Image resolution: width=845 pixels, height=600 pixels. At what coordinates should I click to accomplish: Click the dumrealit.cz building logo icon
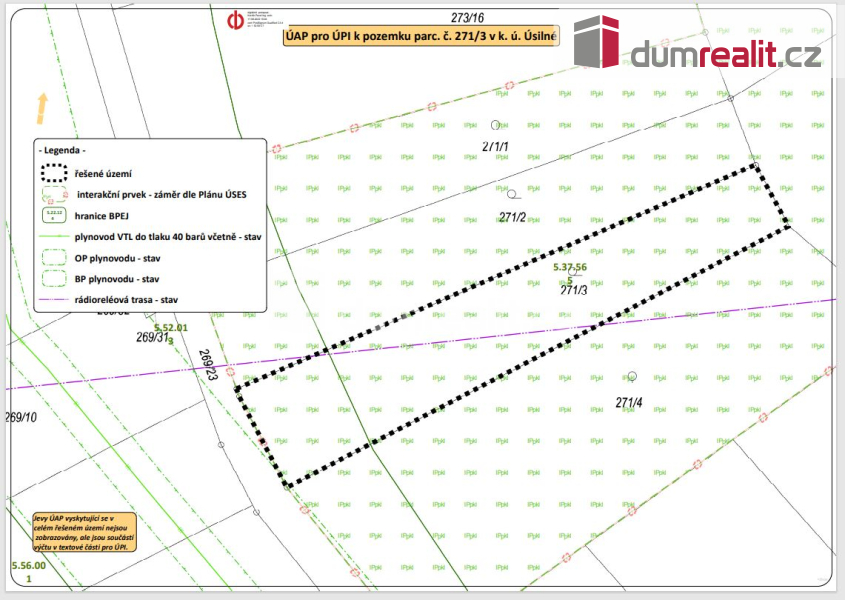[x=596, y=41]
